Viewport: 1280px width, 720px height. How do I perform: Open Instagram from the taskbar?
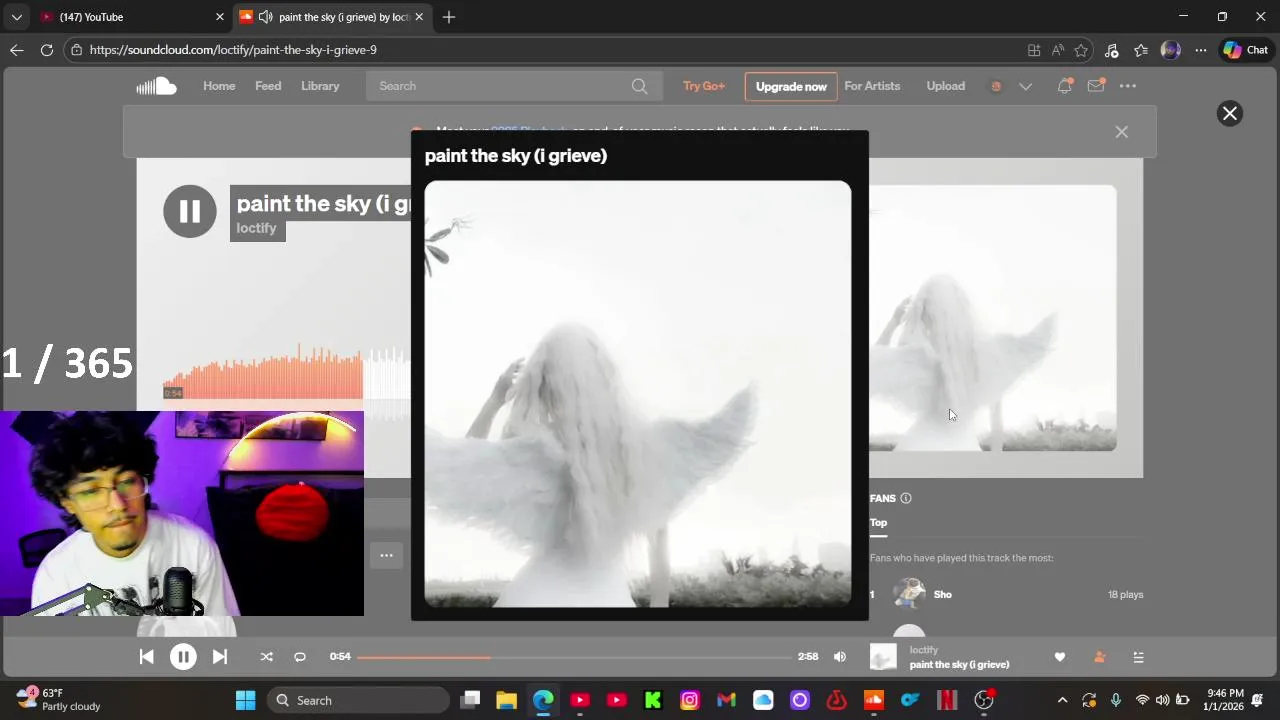(x=690, y=700)
